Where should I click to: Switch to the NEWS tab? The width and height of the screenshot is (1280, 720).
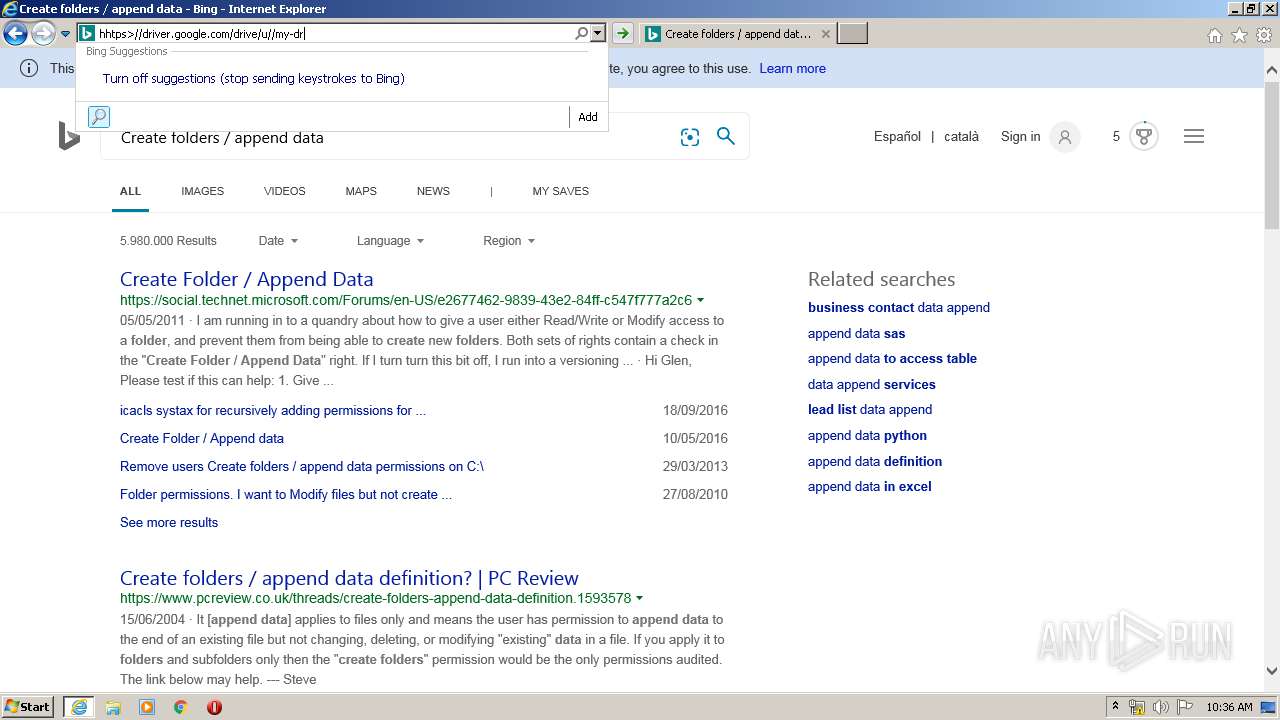coord(433,191)
